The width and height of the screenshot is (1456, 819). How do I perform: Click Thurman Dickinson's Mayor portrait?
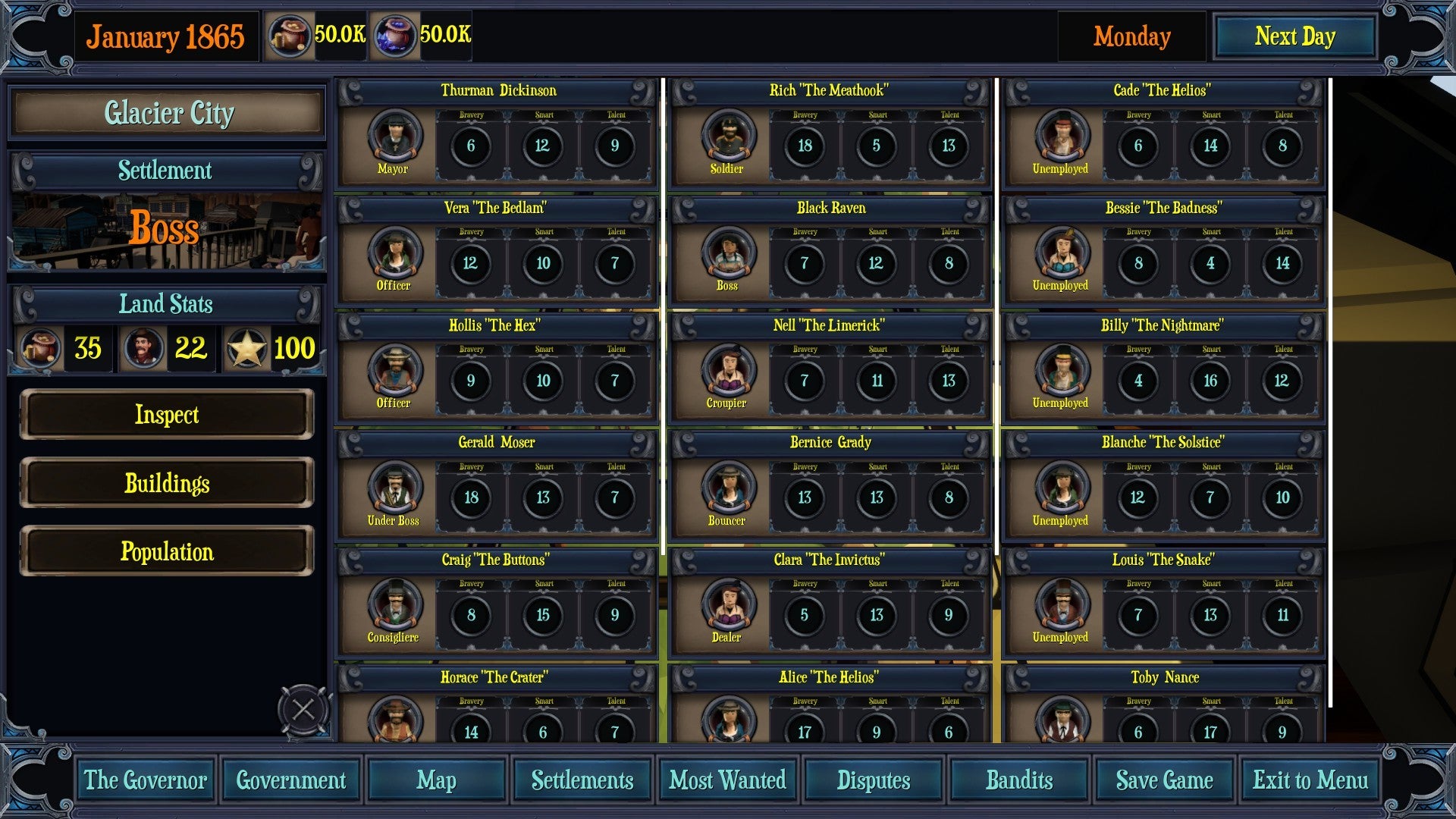click(395, 136)
